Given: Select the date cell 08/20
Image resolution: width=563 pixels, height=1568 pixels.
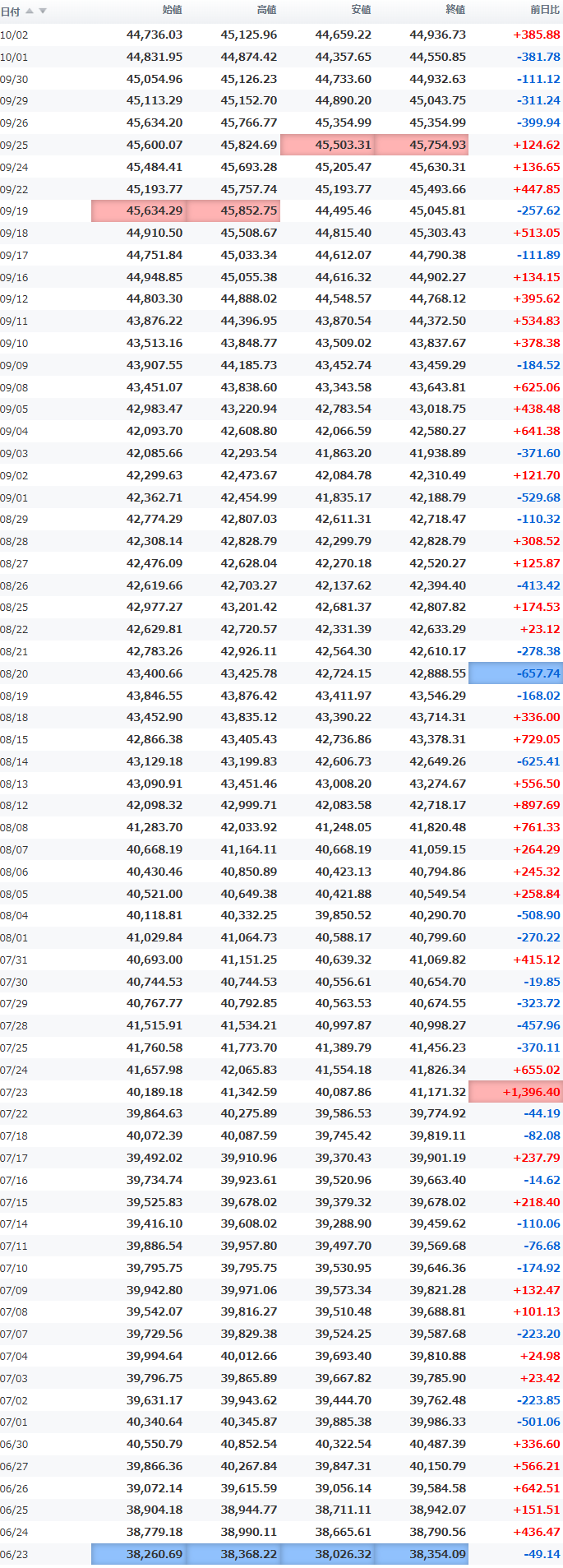Looking at the screenshot, I should tap(14, 673).
